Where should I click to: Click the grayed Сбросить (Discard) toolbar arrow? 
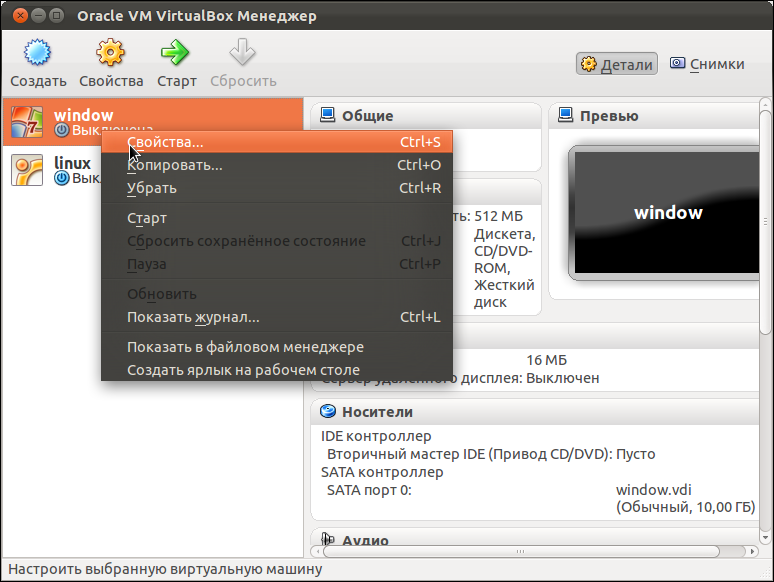[x=242, y=52]
